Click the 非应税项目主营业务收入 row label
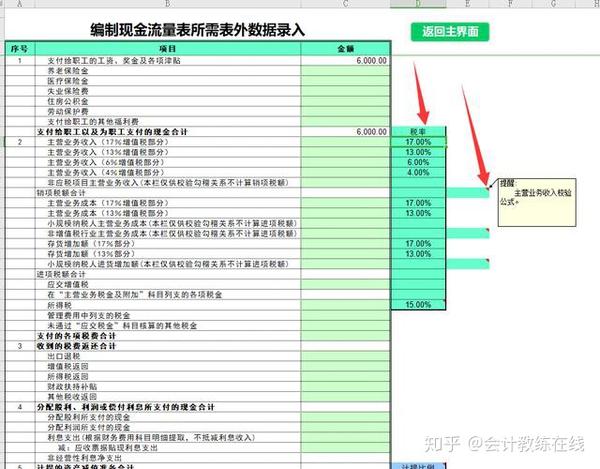Image resolution: width=600 pixels, height=469 pixels. (x=168, y=182)
